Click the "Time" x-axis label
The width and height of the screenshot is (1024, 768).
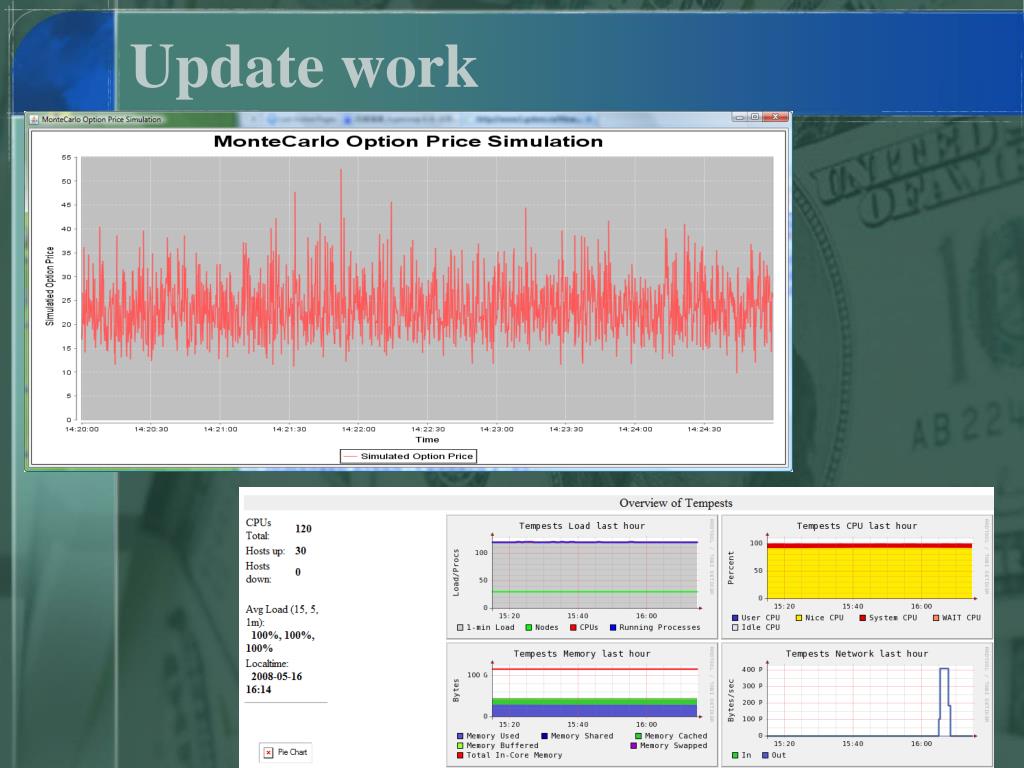428,440
